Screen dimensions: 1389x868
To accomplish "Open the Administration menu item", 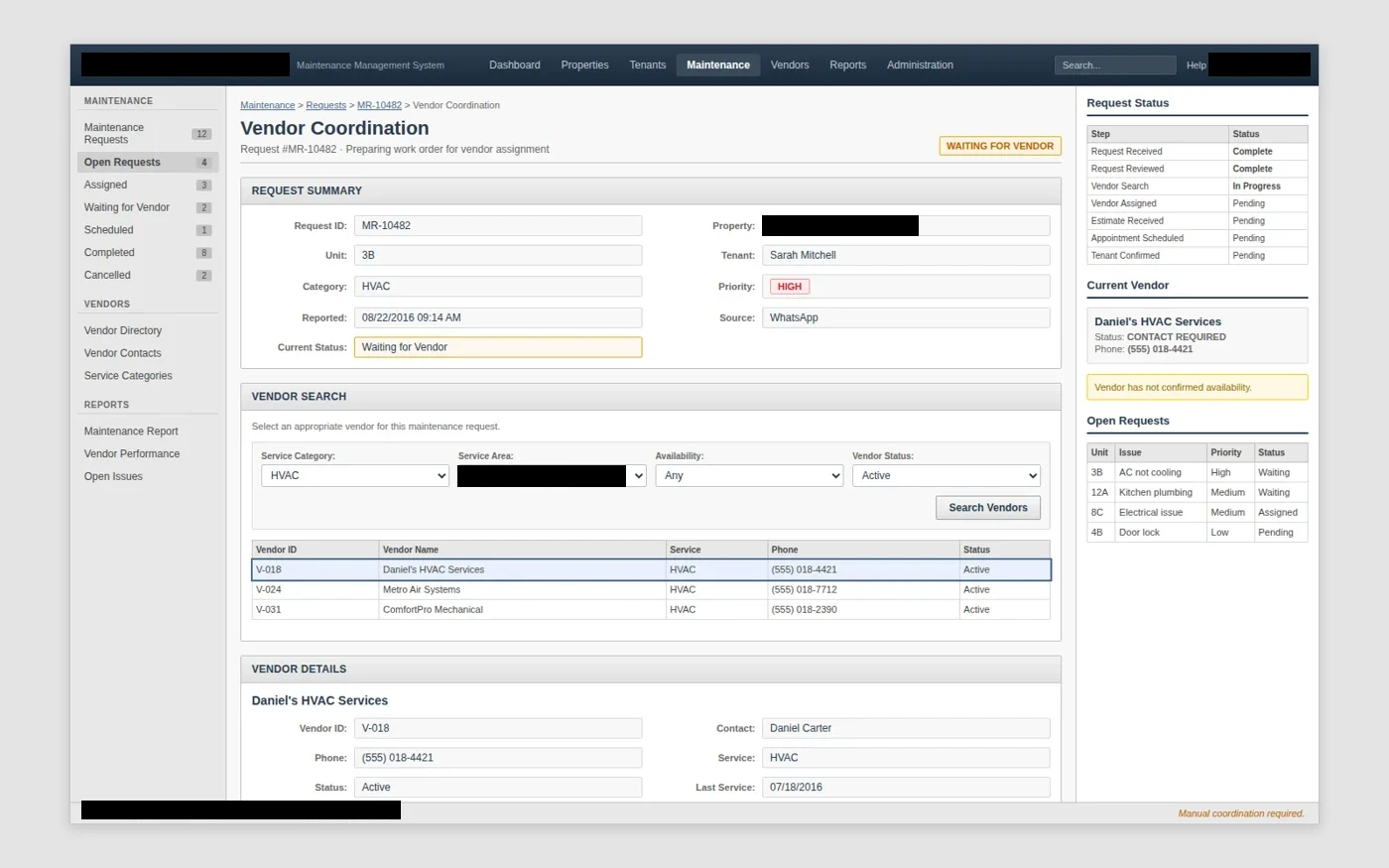I will point(920,64).
